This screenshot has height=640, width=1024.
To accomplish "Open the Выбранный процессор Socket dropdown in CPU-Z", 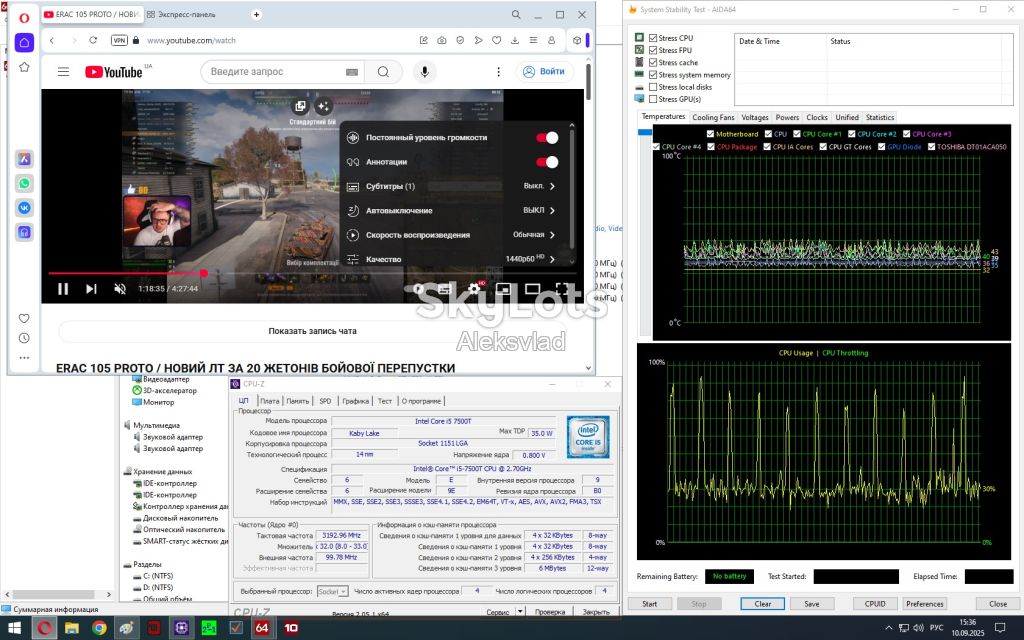I will click(x=332, y=591).
